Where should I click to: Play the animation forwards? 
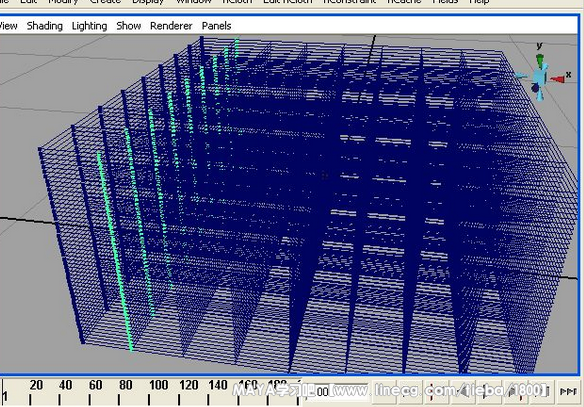[x=488, y=391]
